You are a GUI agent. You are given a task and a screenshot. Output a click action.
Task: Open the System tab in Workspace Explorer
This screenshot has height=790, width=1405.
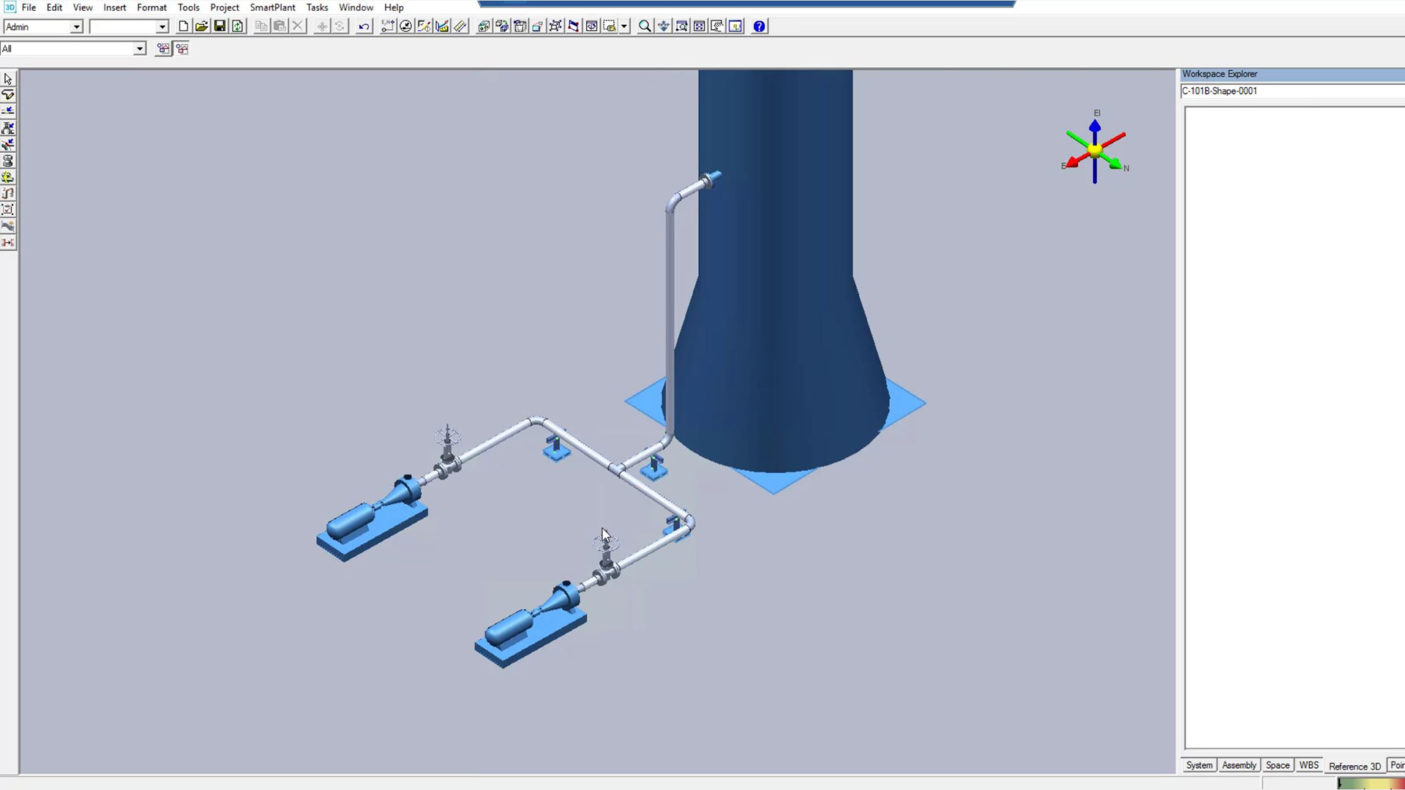point(1198,765)
